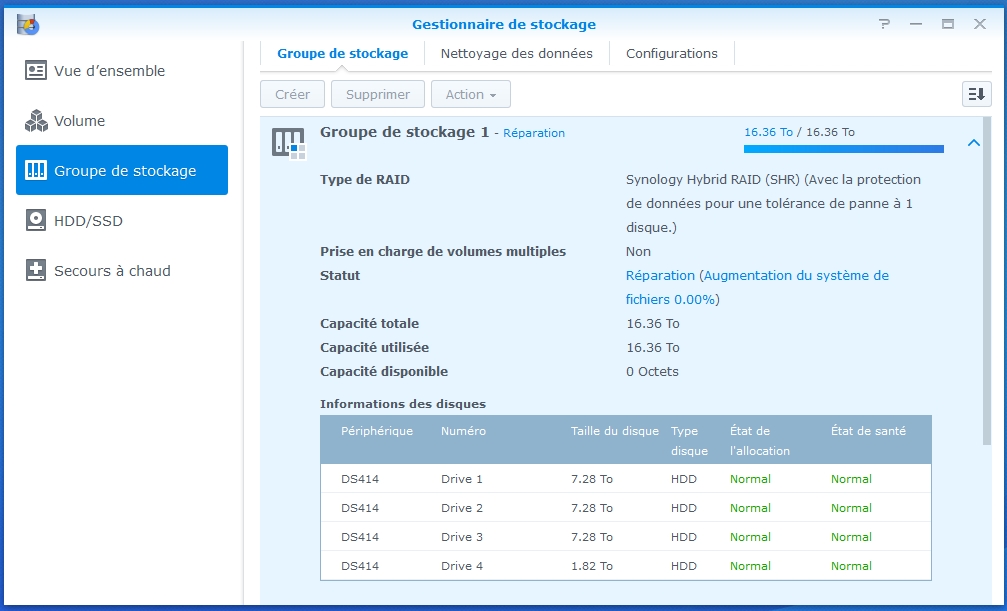Select the Drive 4 row in disk table
This screenshot has width=1007, height=611.
point(625,566)
